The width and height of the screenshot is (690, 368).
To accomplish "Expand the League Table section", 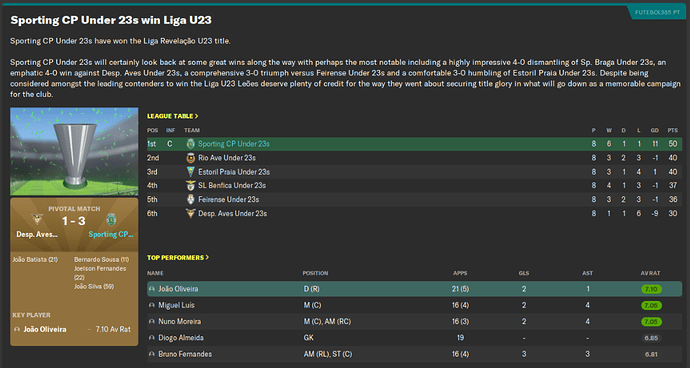I will tap(172, 116).
